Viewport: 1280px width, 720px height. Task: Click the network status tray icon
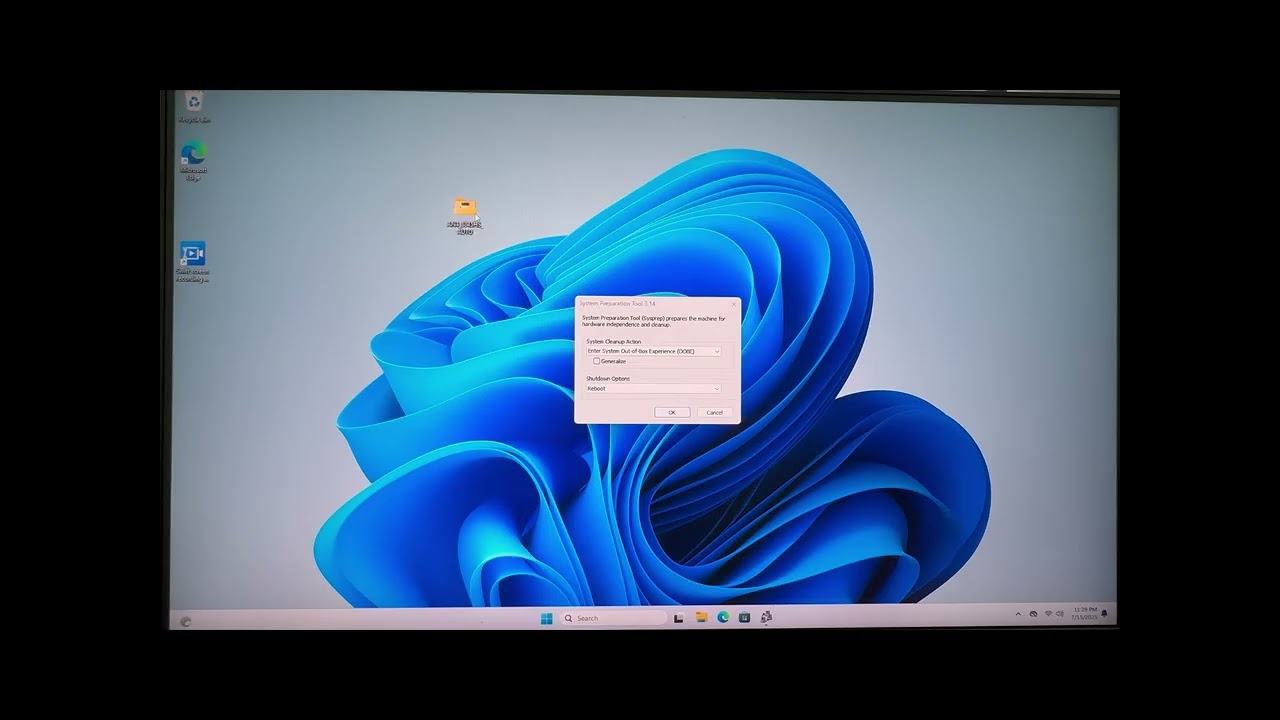[1048, 613]
